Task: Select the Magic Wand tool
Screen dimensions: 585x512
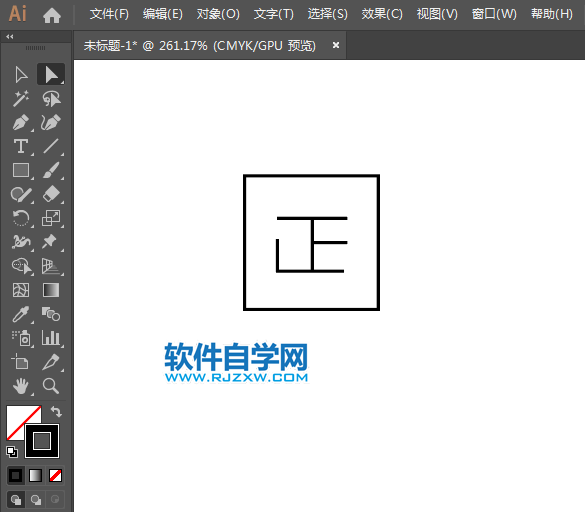Action: [21, 99]
